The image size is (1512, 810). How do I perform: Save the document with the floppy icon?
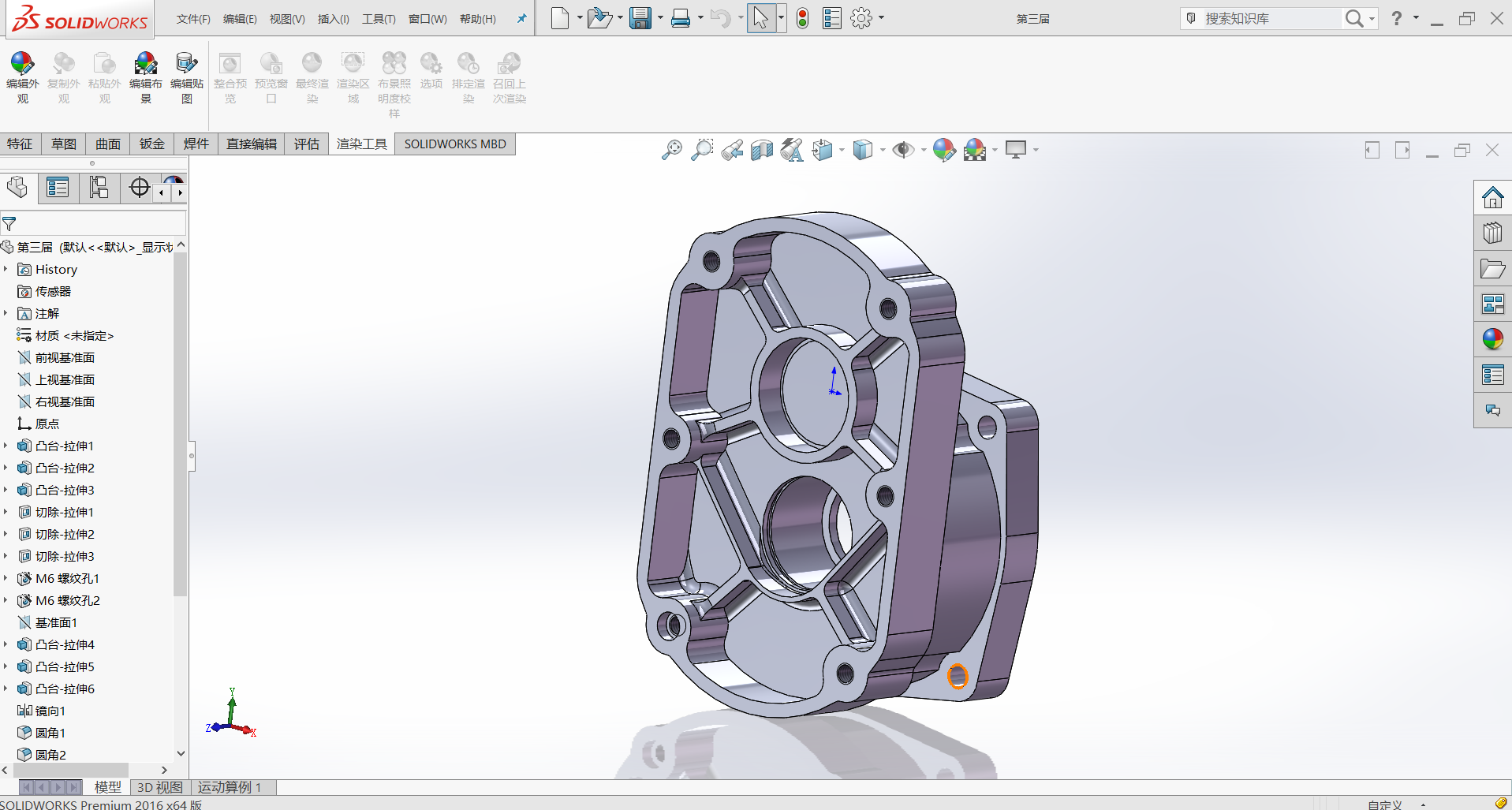(640, 18)
